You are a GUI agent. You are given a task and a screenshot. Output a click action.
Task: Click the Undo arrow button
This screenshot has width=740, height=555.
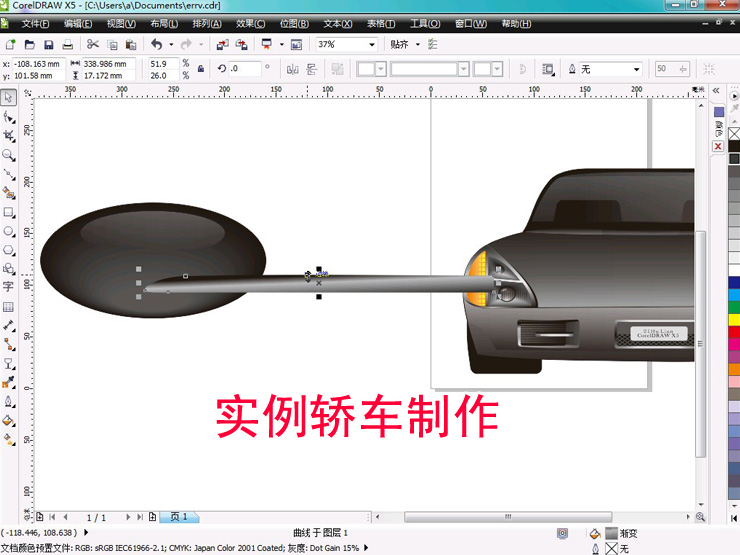pyautogui.click(x=156, y=44)
